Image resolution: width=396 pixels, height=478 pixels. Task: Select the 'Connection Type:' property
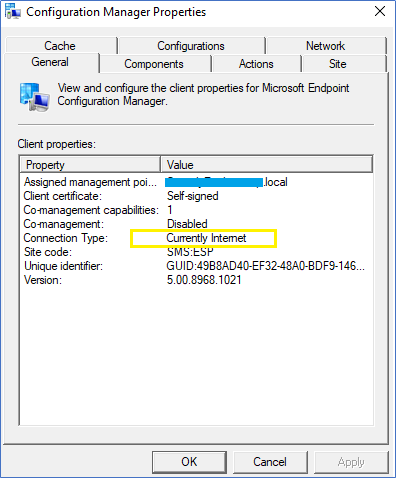[66, 238]
